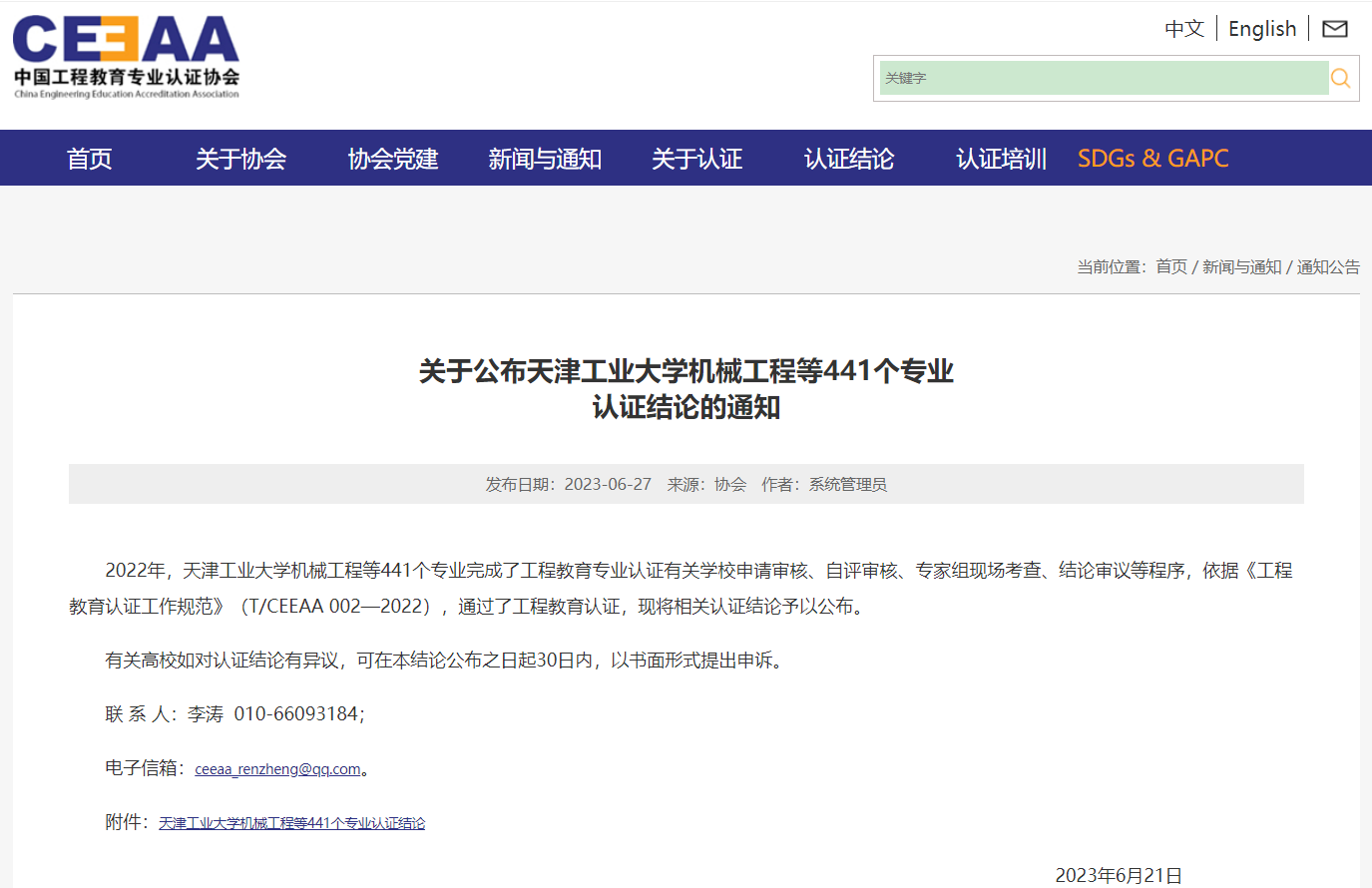
Task: Type in the 关键字 search field
Action: point(1103,78)
